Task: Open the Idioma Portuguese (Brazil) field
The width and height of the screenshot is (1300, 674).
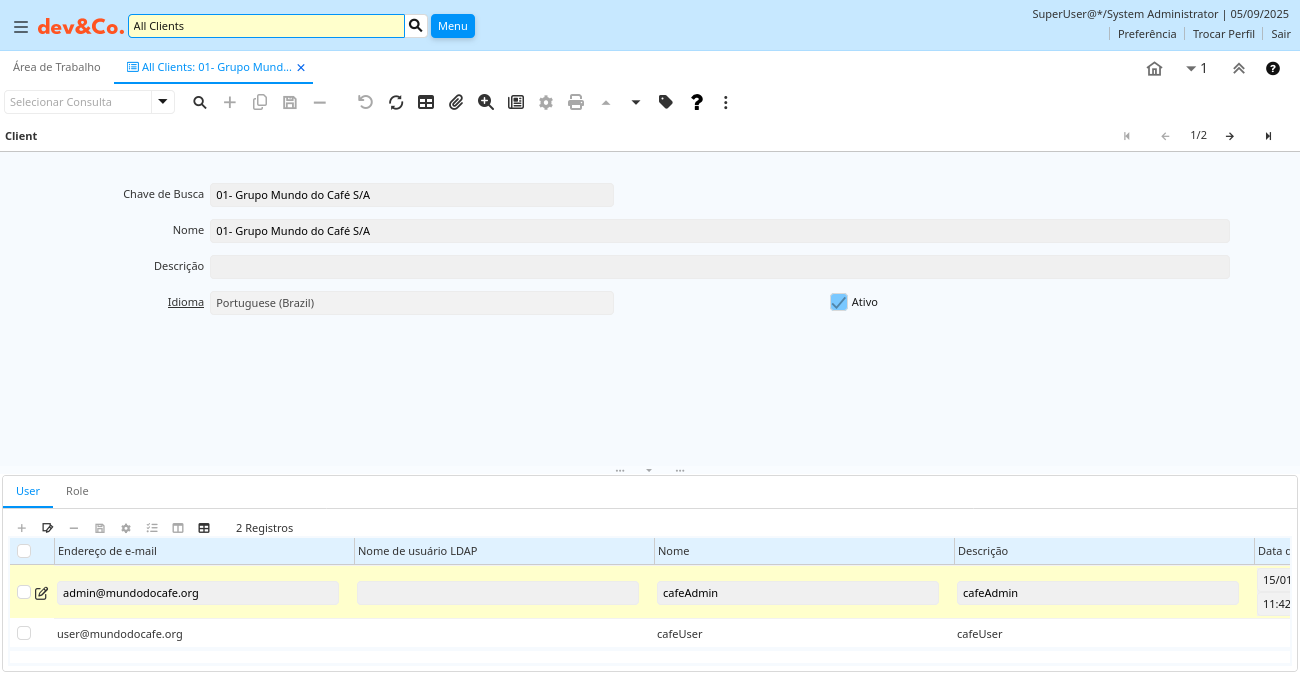Action: [x=411, y=303]
